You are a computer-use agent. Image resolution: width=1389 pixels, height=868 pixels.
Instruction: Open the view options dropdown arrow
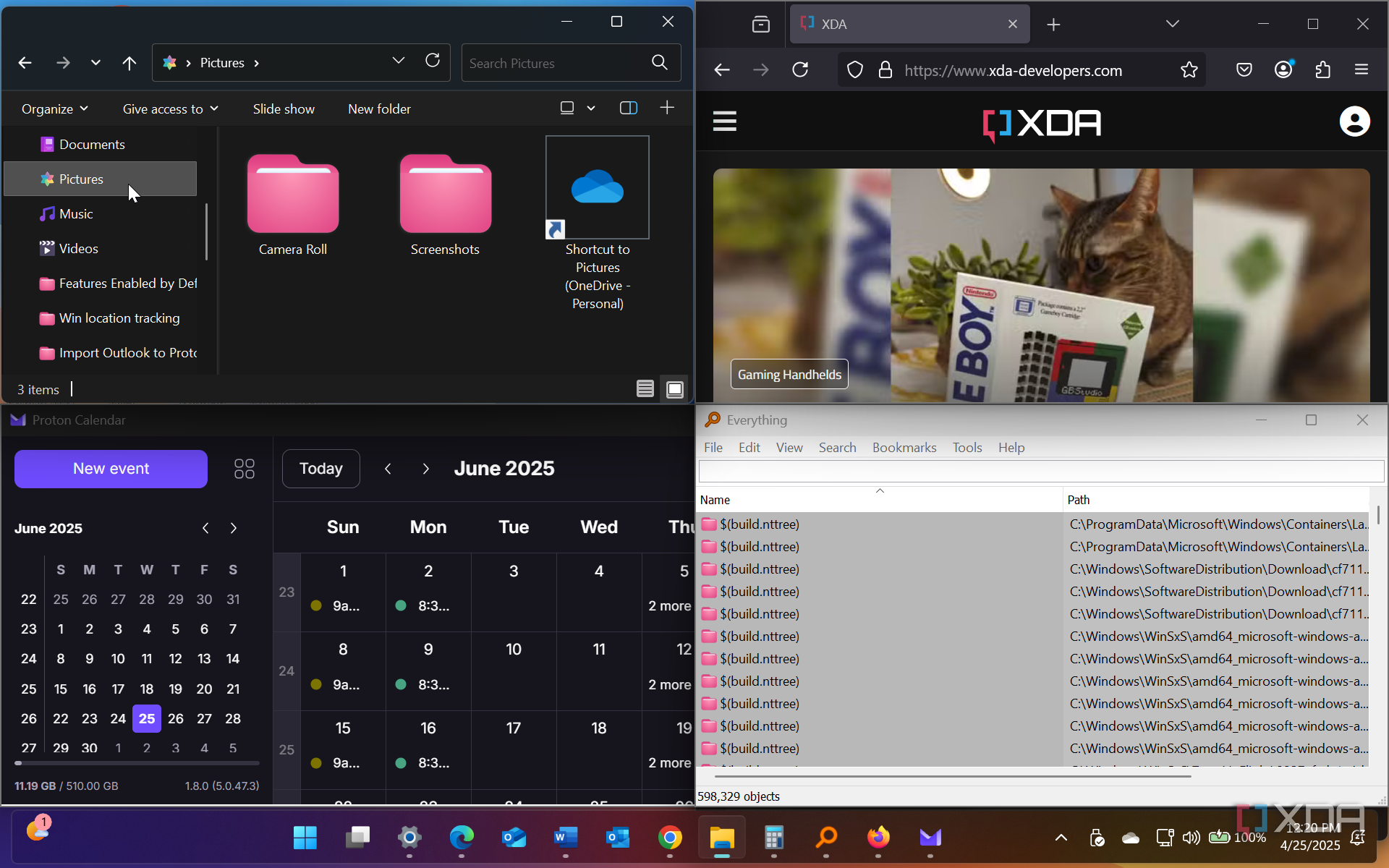[591, 108]
